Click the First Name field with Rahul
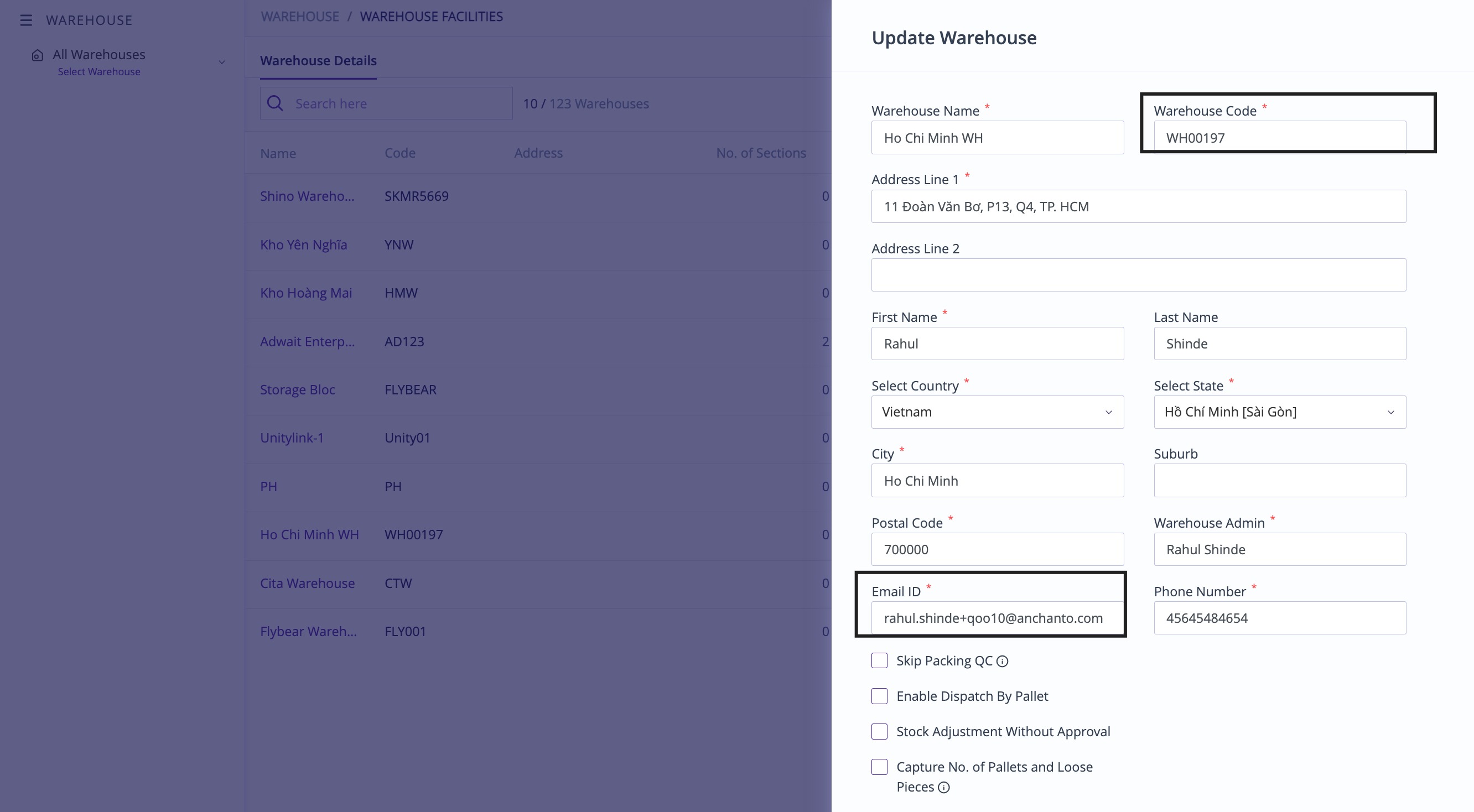Viewport: 1474px width, 812px height. coord(998,343)
